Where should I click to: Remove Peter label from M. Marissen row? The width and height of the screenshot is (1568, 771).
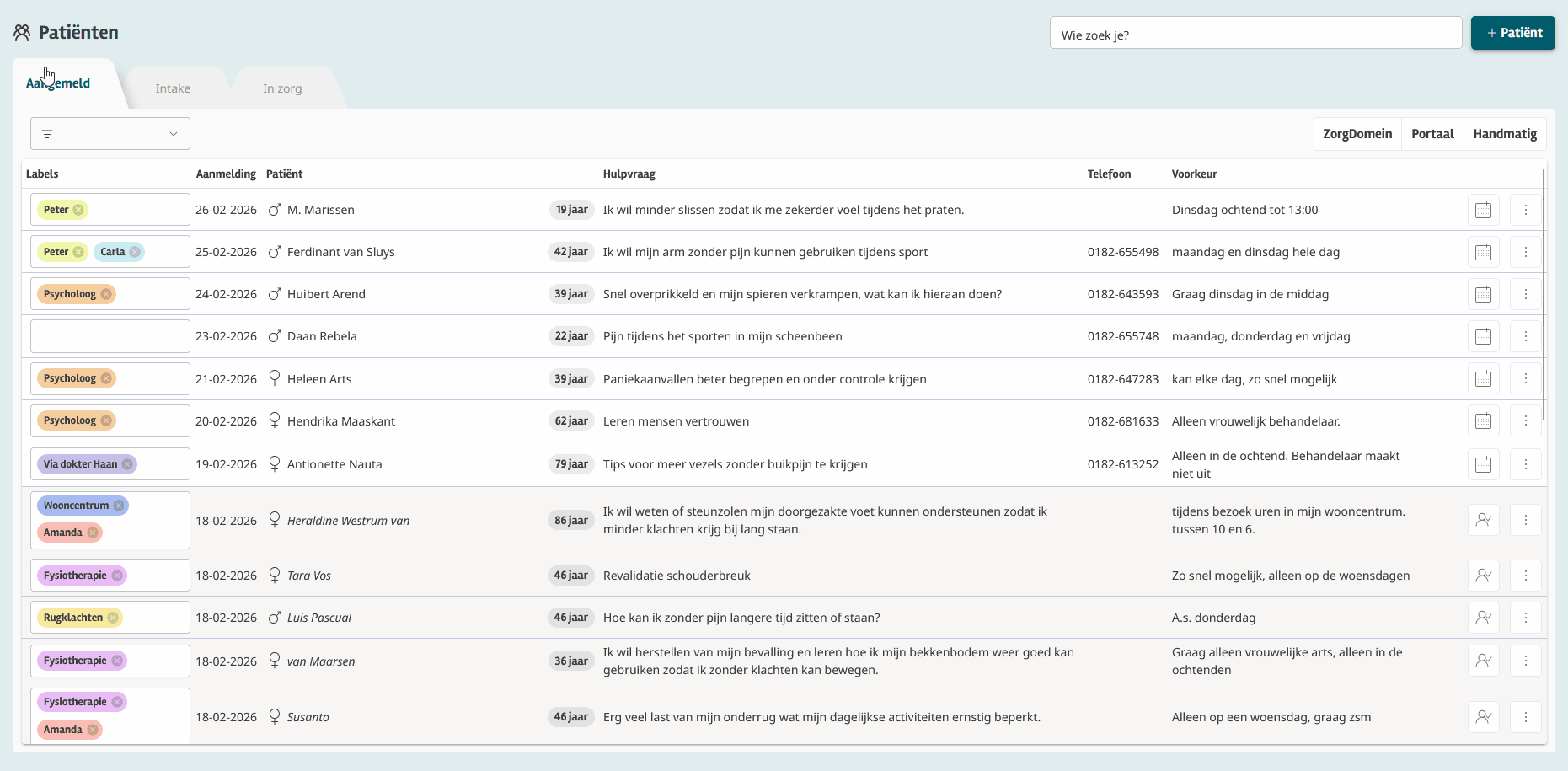pos(78,210)
